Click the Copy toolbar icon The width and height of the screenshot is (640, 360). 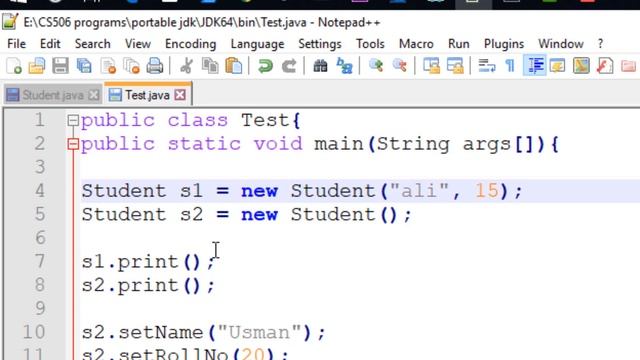click(x=210, y=66)
